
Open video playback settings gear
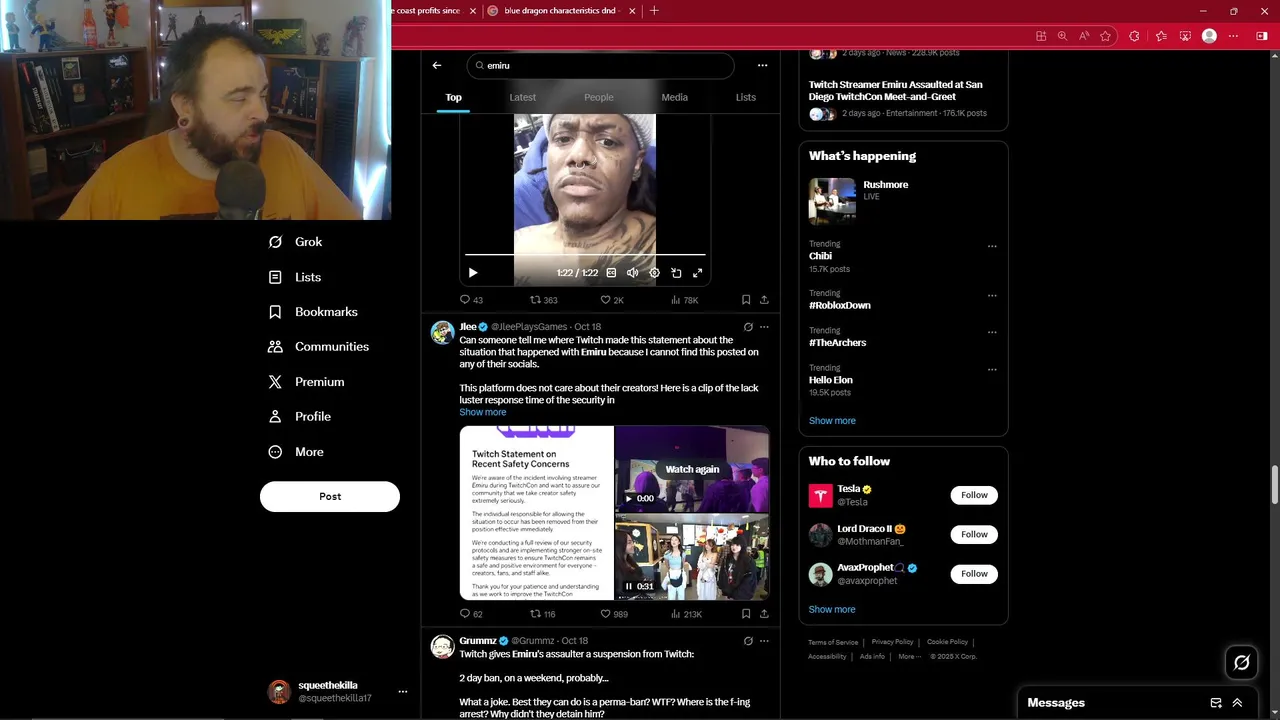654,273
